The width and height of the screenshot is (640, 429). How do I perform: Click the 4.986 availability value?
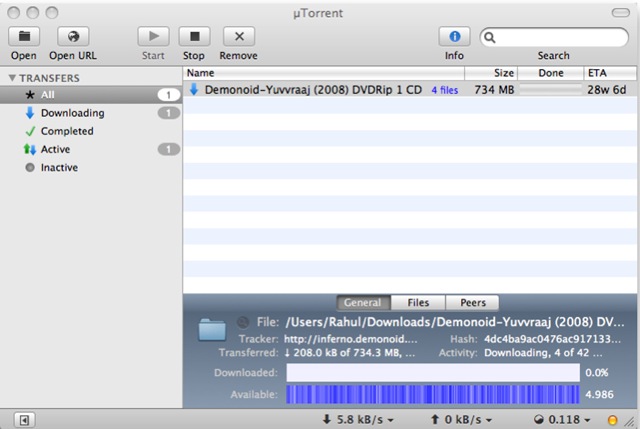[x=599, y=395]
